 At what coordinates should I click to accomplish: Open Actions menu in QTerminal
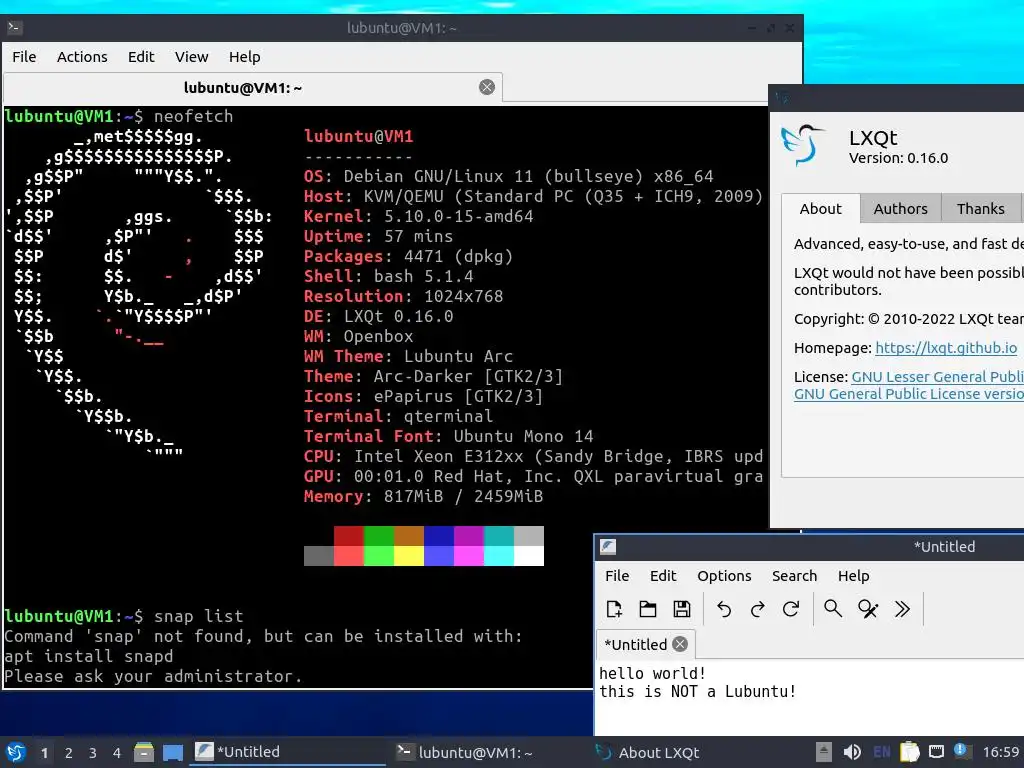click(x=82, y=57)
